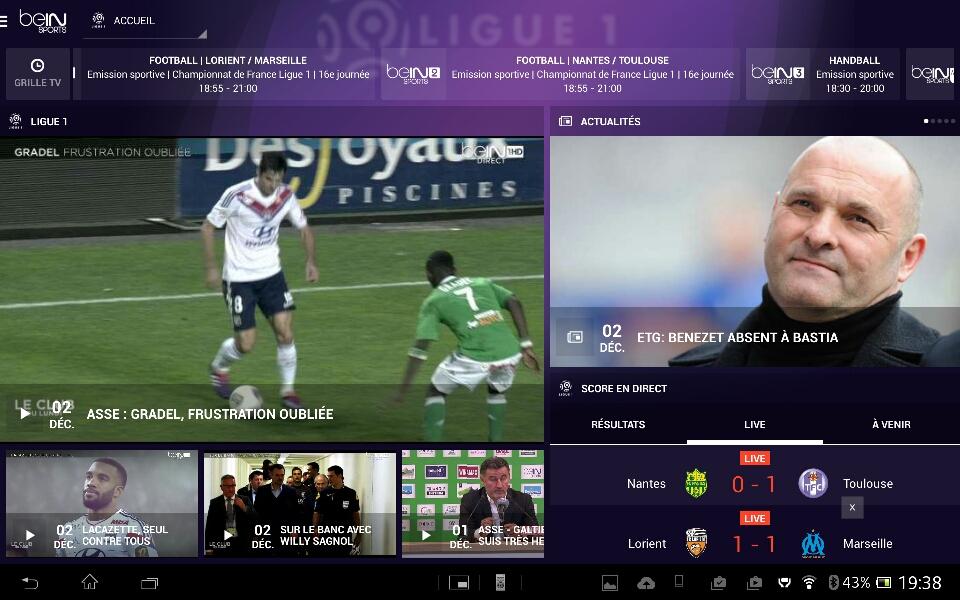
Task: Tap the Wi-Fi status icon
Action: pos(809,582)
